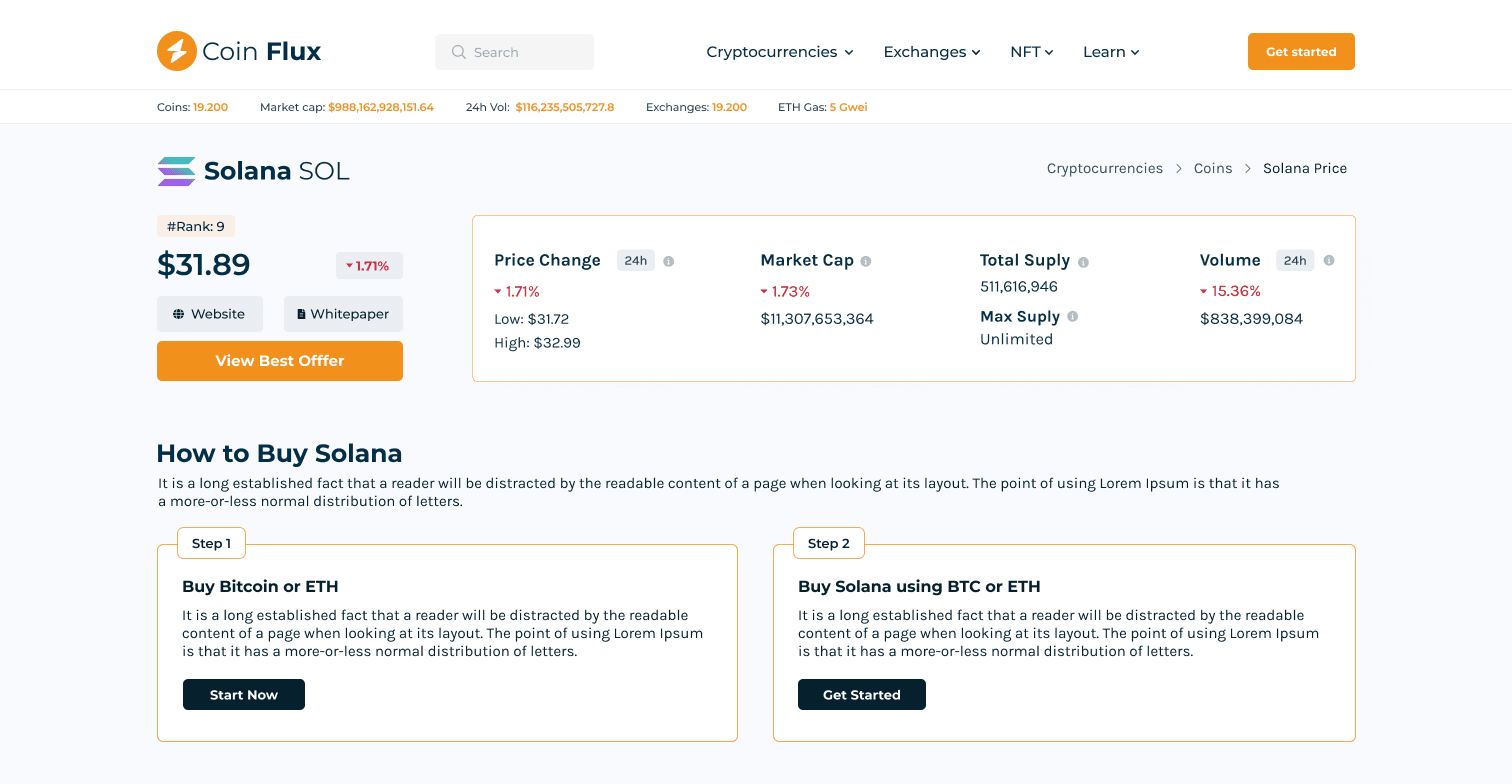The width and height of the screenshot is (1512, 784).
Task: Click the Step 1 label tag
Action: click(x=211, y=543)
